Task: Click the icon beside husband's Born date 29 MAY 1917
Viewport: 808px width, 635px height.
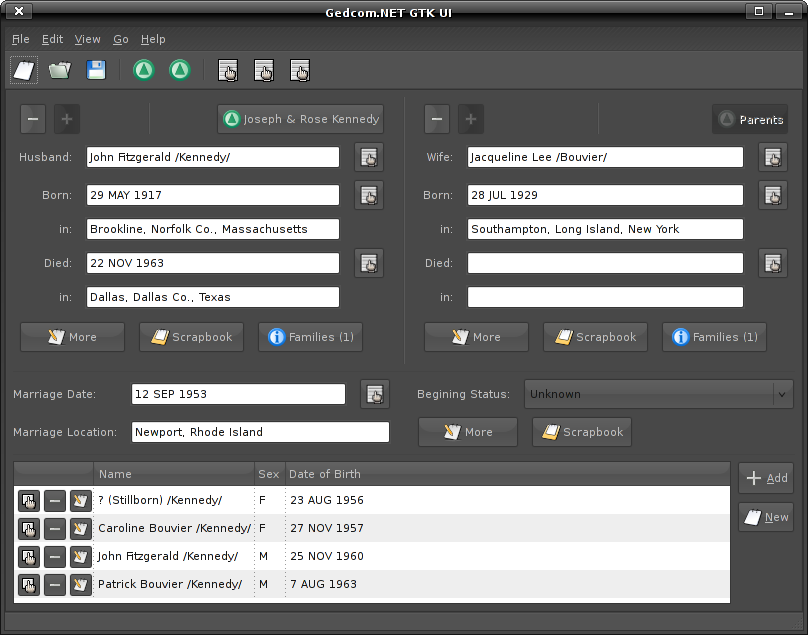Action: [x=369, y=195]
